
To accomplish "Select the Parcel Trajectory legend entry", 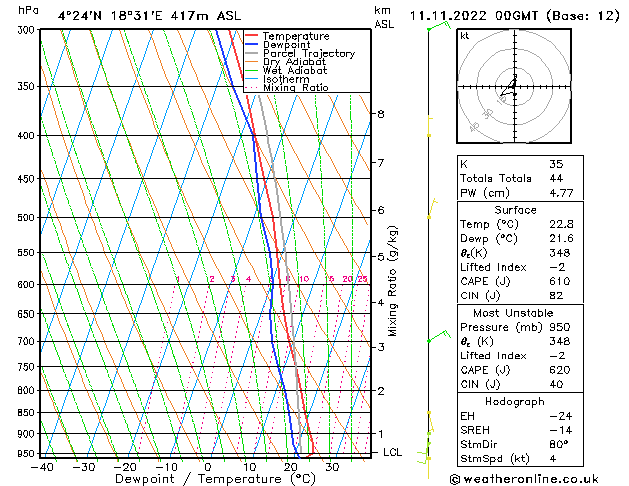I will pyautogui.click(x=308, y=54).
